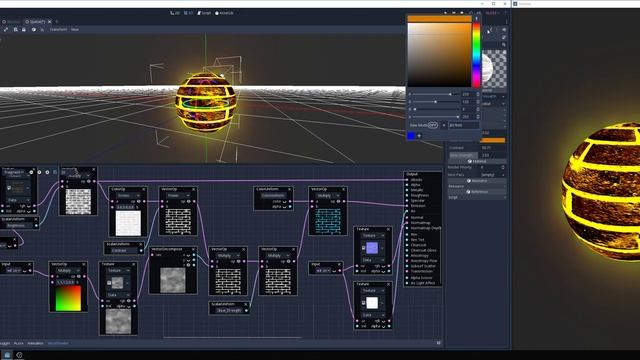640x360 pixels.
Task: Open the Script workspace
Action: click(x=204, y=13)
